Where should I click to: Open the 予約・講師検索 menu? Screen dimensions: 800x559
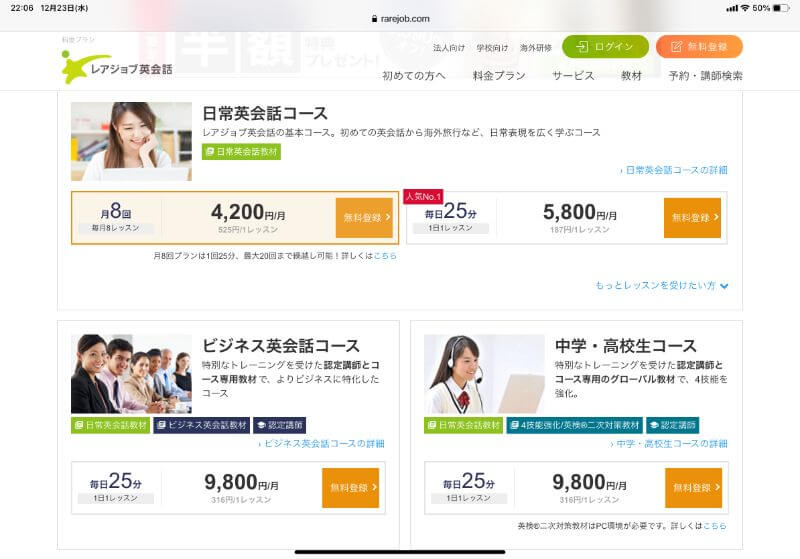click(706, 76)
